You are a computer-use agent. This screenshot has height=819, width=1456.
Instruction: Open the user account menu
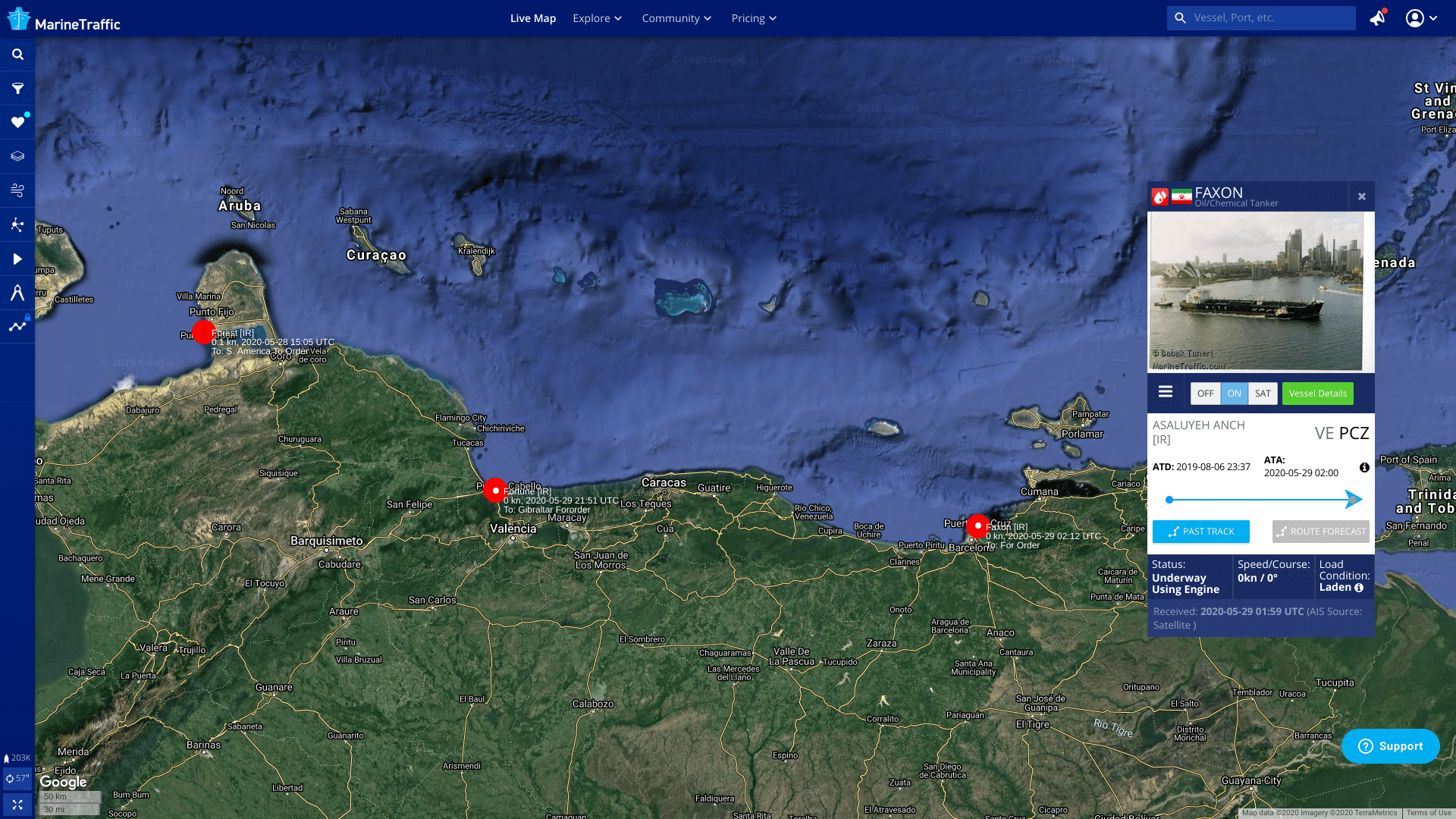[x=1421, y=18]
